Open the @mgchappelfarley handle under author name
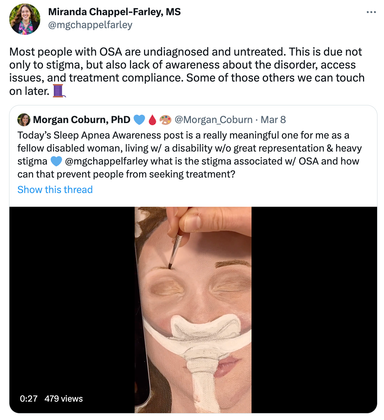The image size is (384, 420). (90, 25)
